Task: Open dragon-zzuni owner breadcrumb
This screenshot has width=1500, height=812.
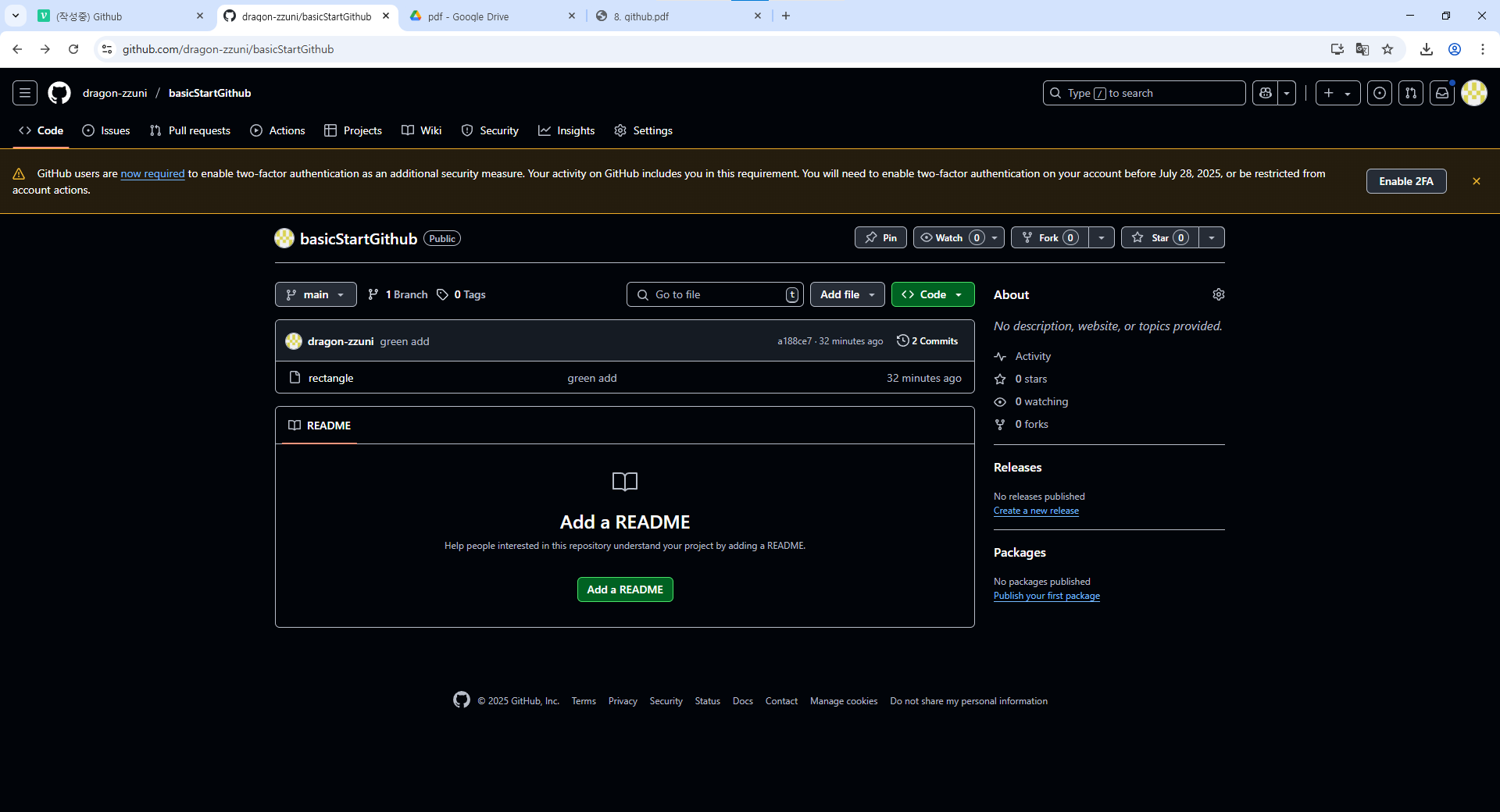Action: pos(115,93)
